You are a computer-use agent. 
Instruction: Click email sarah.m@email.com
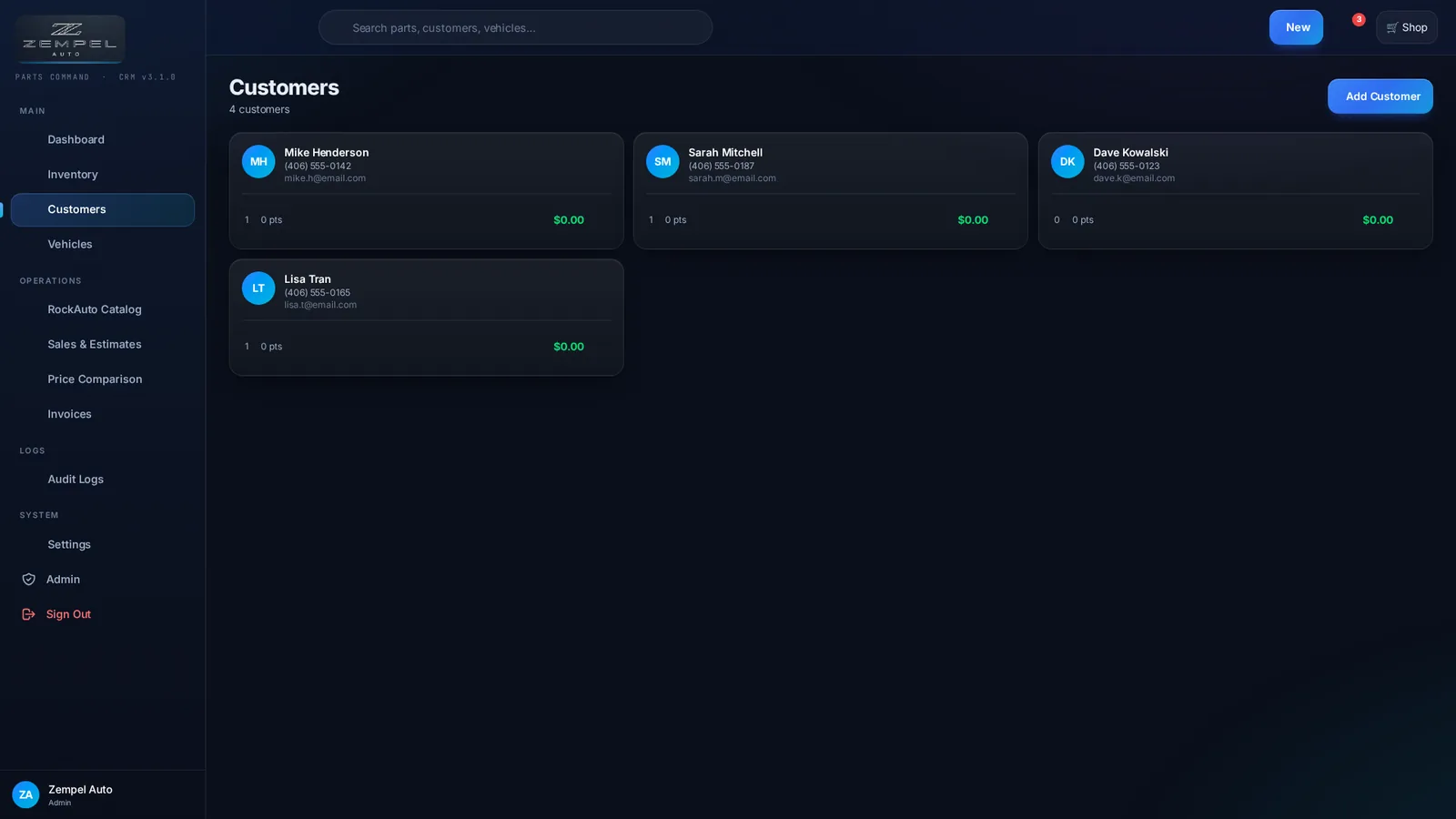point(732,178)
